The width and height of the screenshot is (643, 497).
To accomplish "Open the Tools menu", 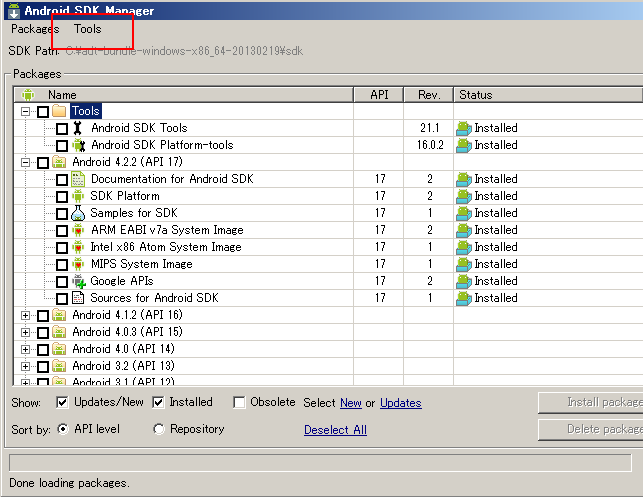I will coord(87,29).
